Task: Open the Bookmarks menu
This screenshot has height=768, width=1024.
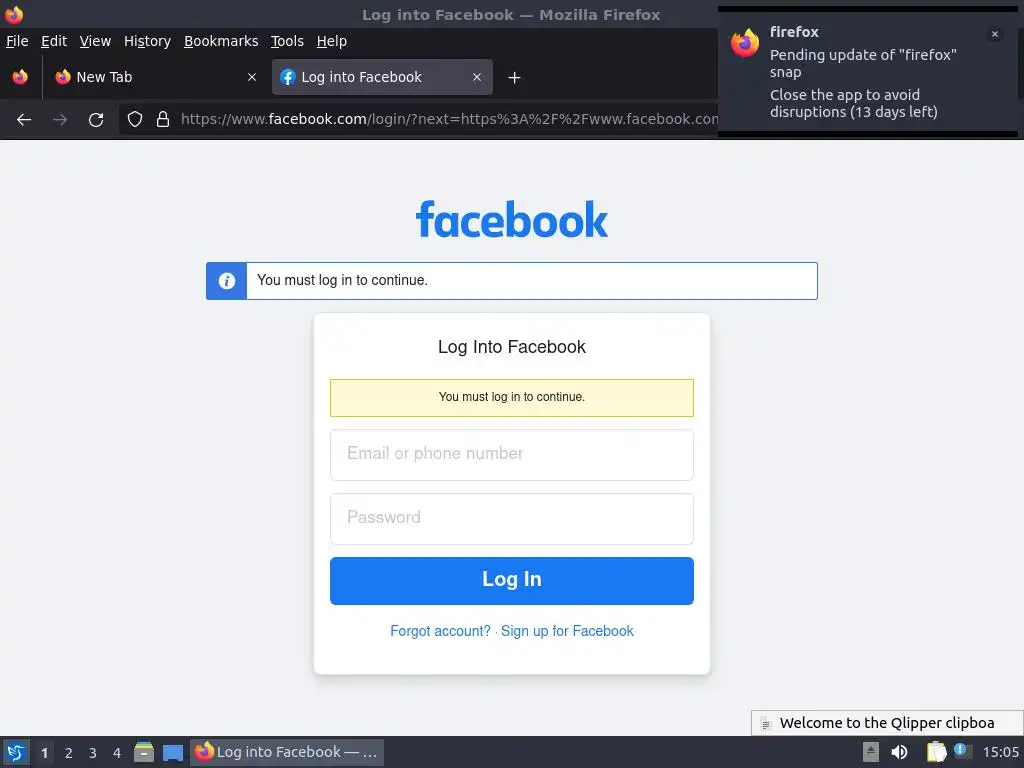Action: 221,41
